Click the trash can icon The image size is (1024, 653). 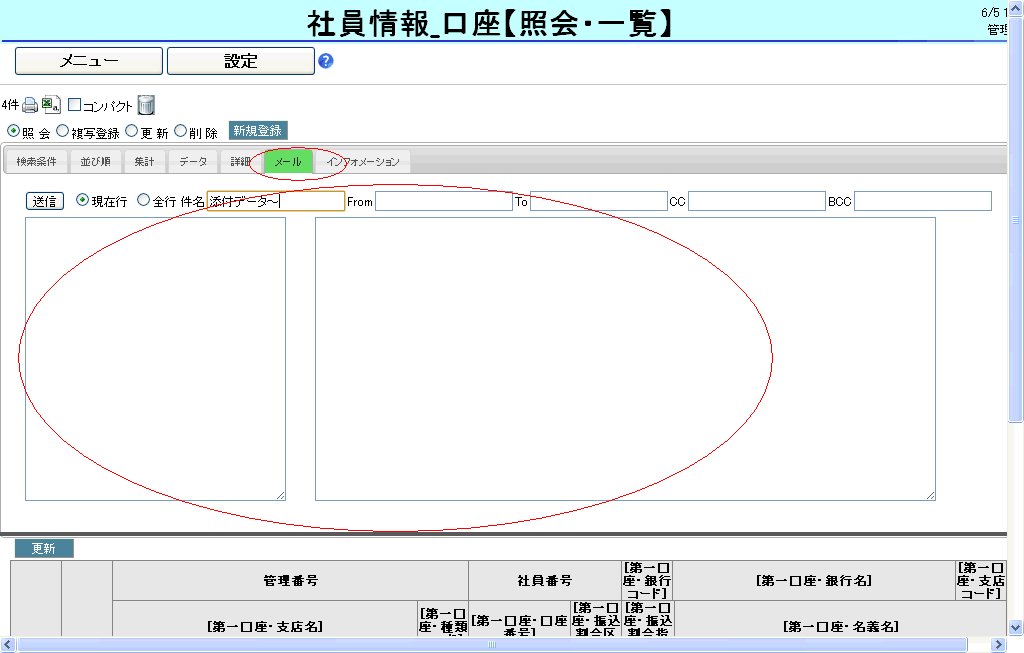coord(146,105)
